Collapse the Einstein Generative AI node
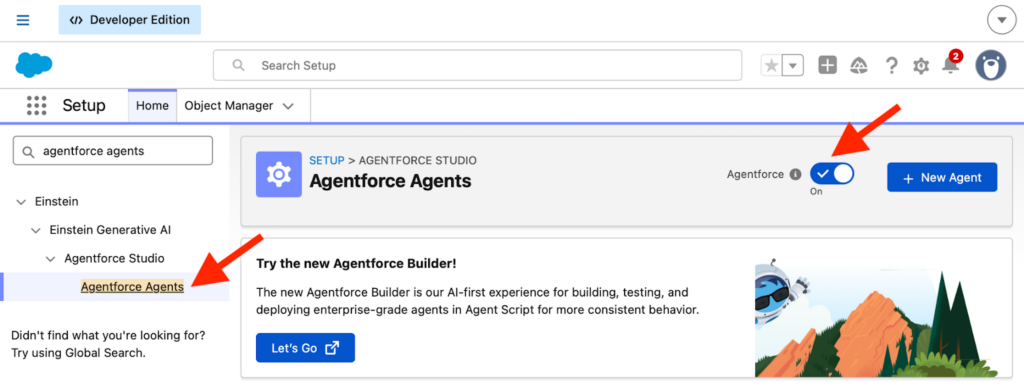 (x=35, y=230)
